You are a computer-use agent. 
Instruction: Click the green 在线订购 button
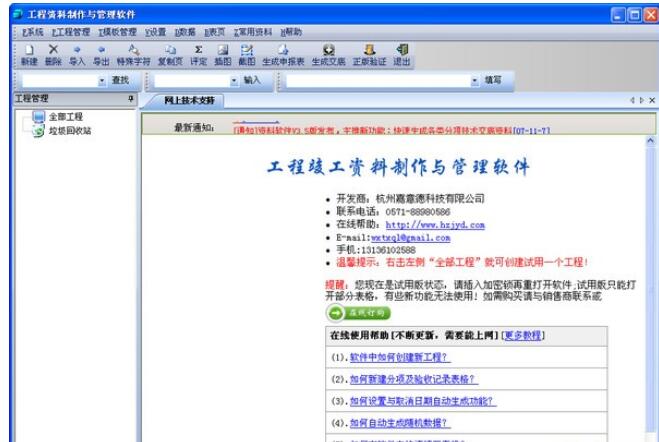(x=358, y=313)
